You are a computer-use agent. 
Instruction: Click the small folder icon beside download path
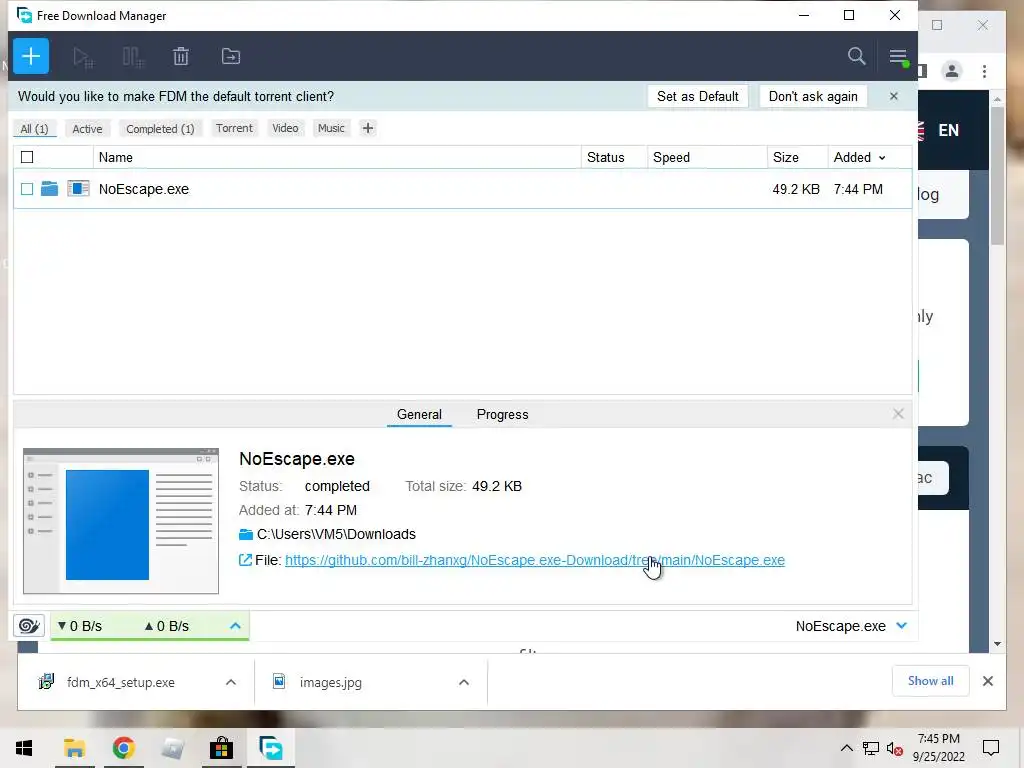(246, 534)
